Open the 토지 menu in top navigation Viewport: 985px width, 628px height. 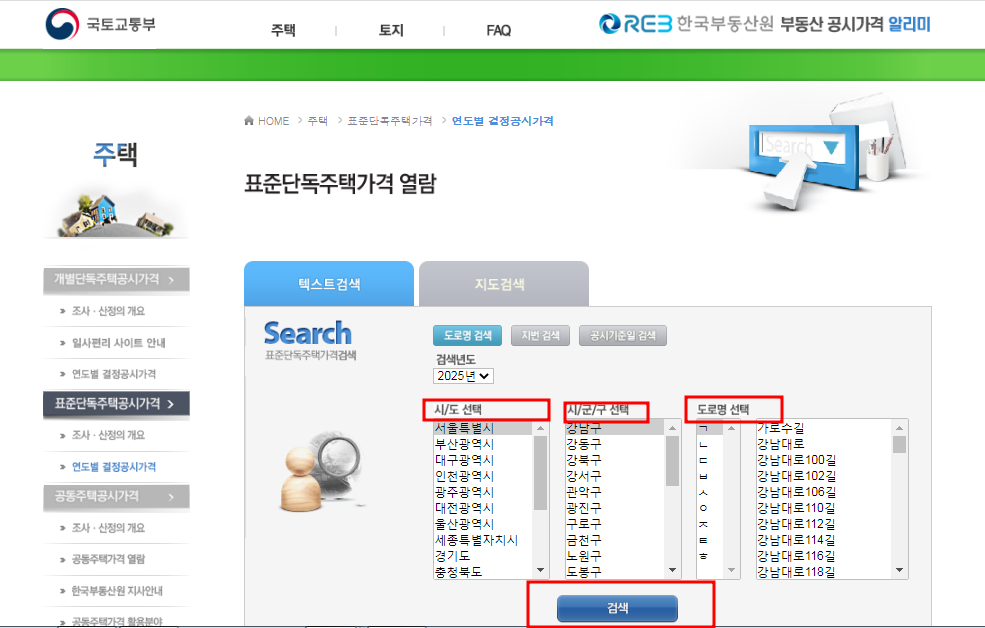point(389,31)
